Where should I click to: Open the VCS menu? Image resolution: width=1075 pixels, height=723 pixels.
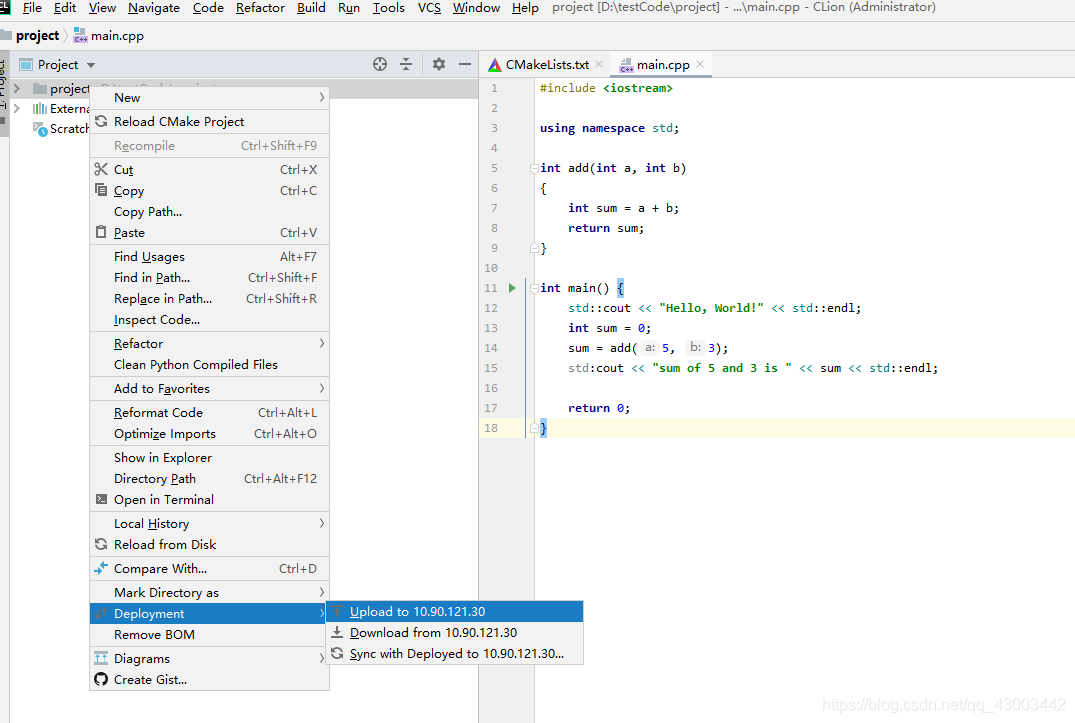pyautogui.click(x=429, y=8)
